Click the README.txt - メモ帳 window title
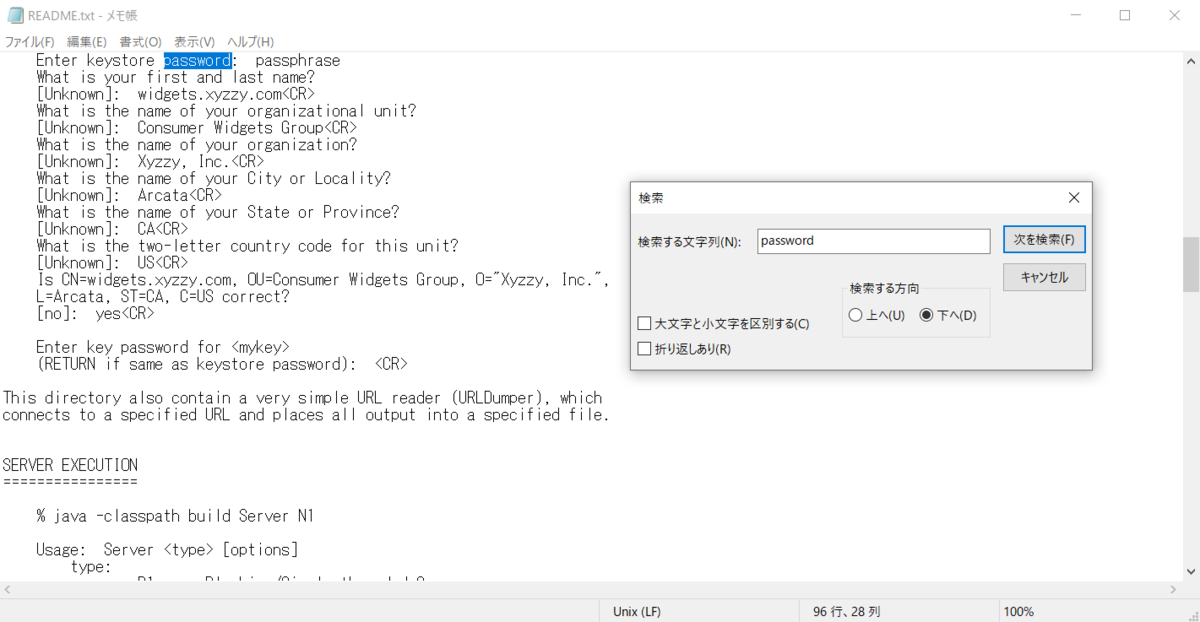 (84, 16)
